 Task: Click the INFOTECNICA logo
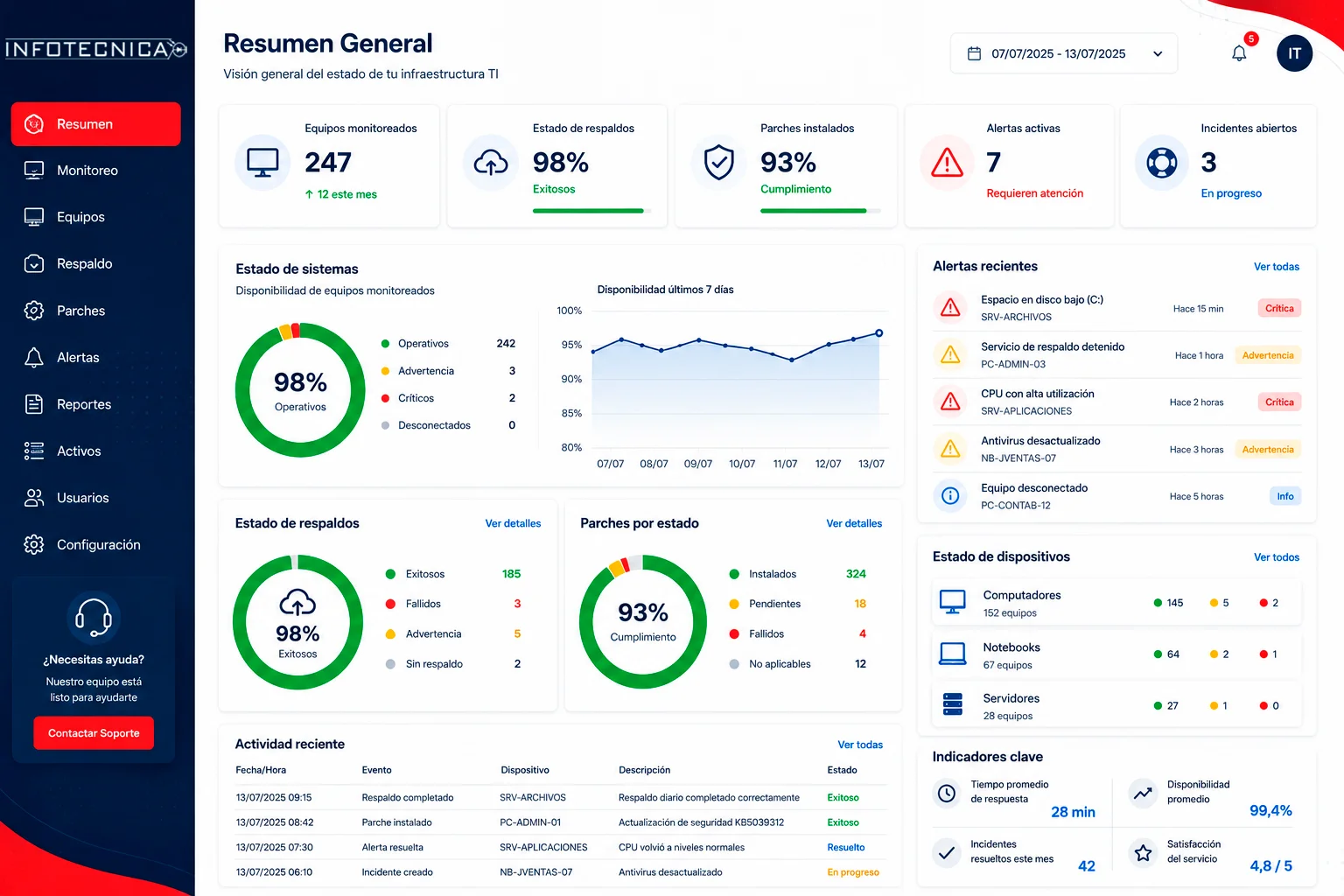click(x=96, y=49)
